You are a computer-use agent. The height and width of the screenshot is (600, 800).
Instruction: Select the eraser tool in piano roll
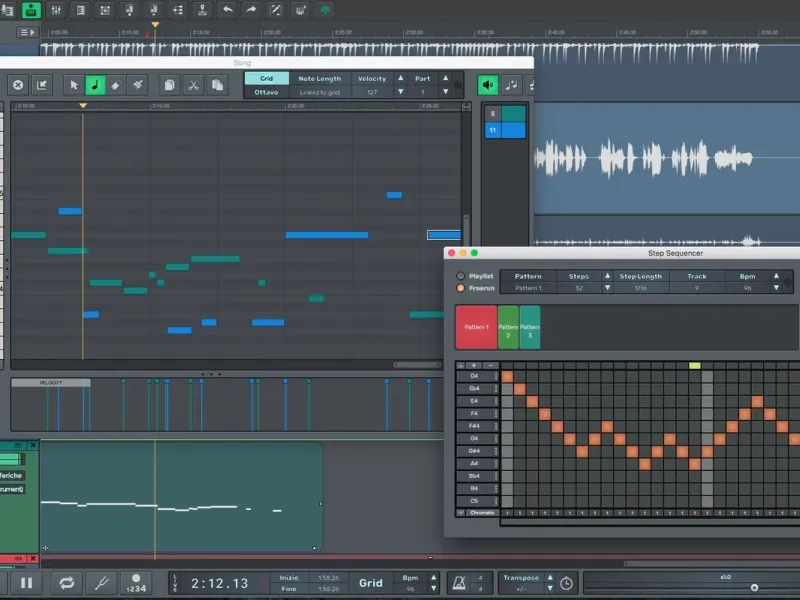(116, 85)
